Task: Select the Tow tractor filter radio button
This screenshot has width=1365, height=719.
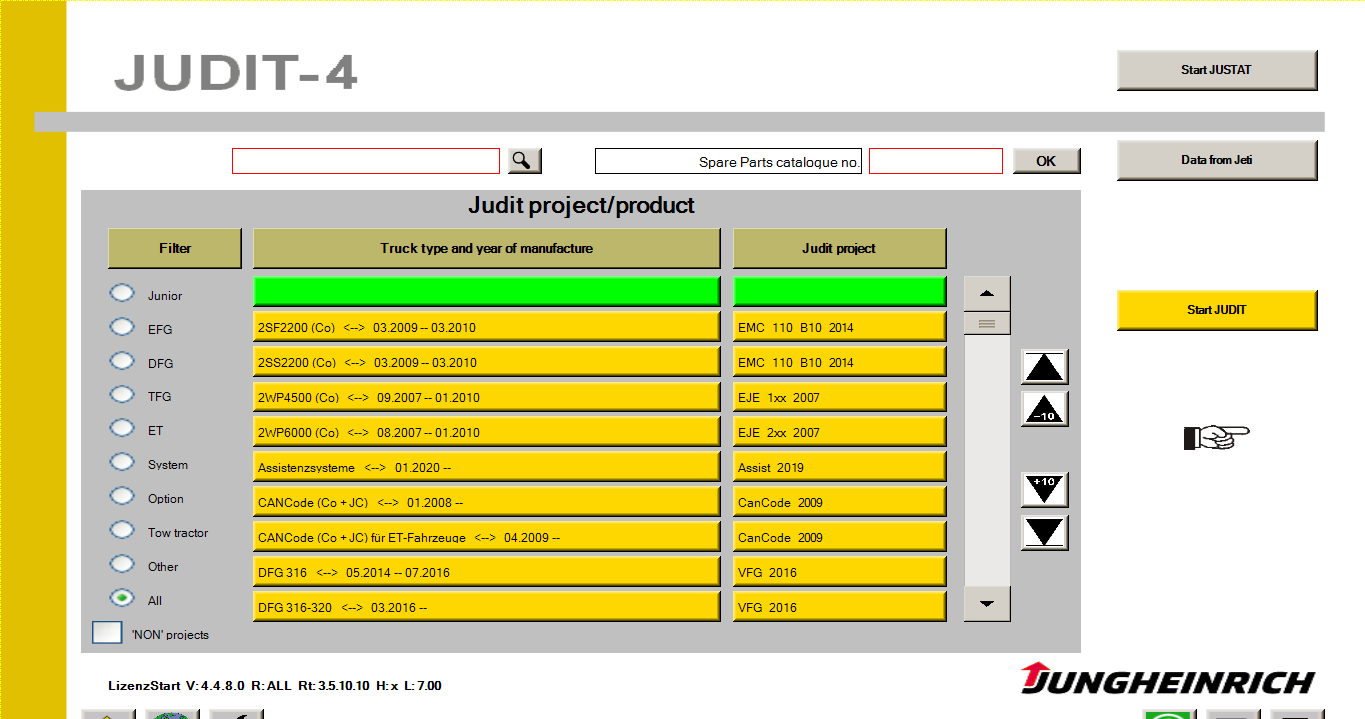Action: 122,530
